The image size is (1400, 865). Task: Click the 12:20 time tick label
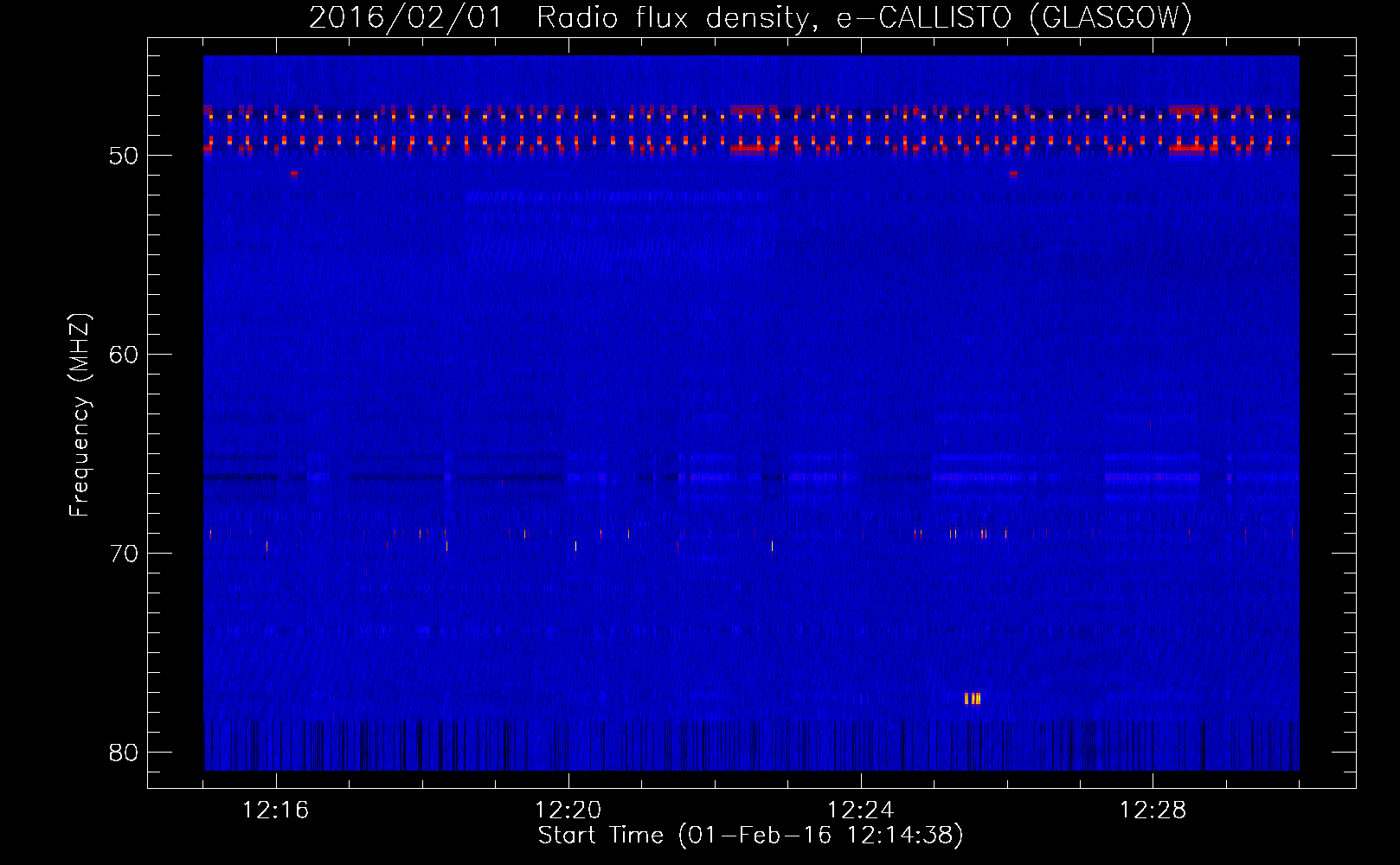(568, 811)
